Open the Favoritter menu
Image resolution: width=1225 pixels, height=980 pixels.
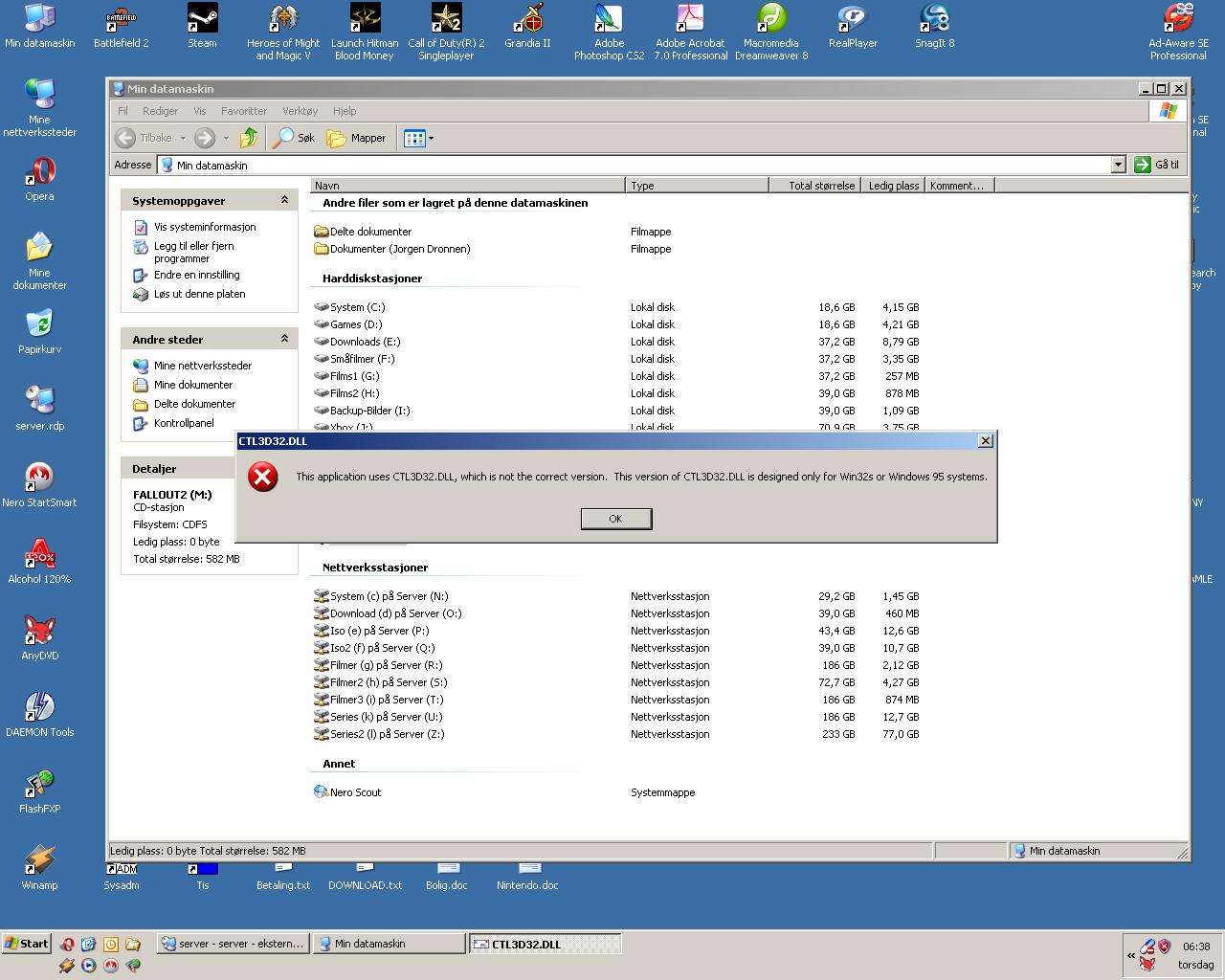(x=244, y=111)
